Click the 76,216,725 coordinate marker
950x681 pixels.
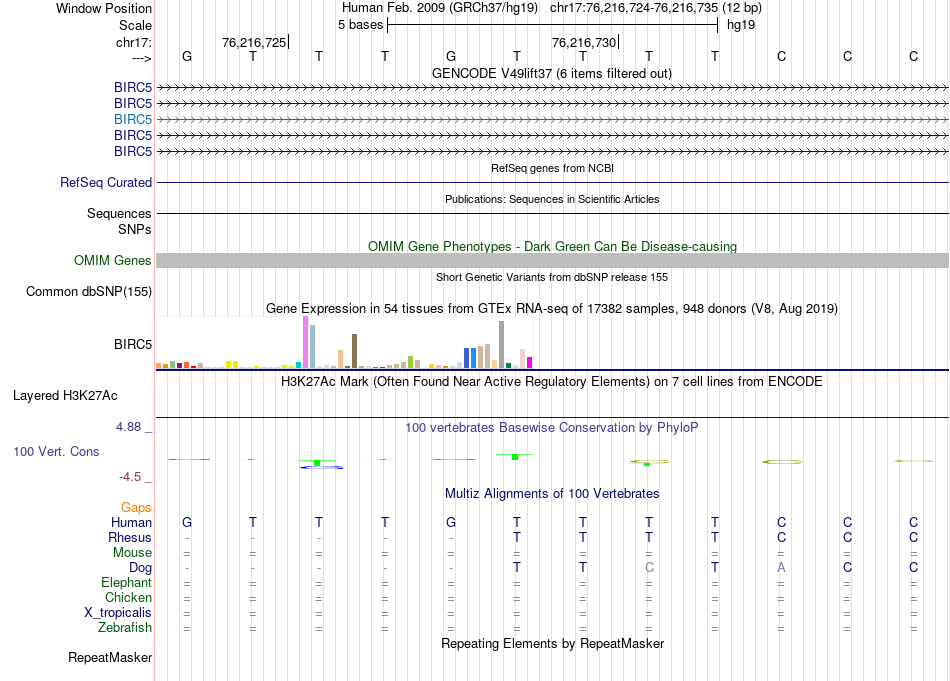(254, 42)
